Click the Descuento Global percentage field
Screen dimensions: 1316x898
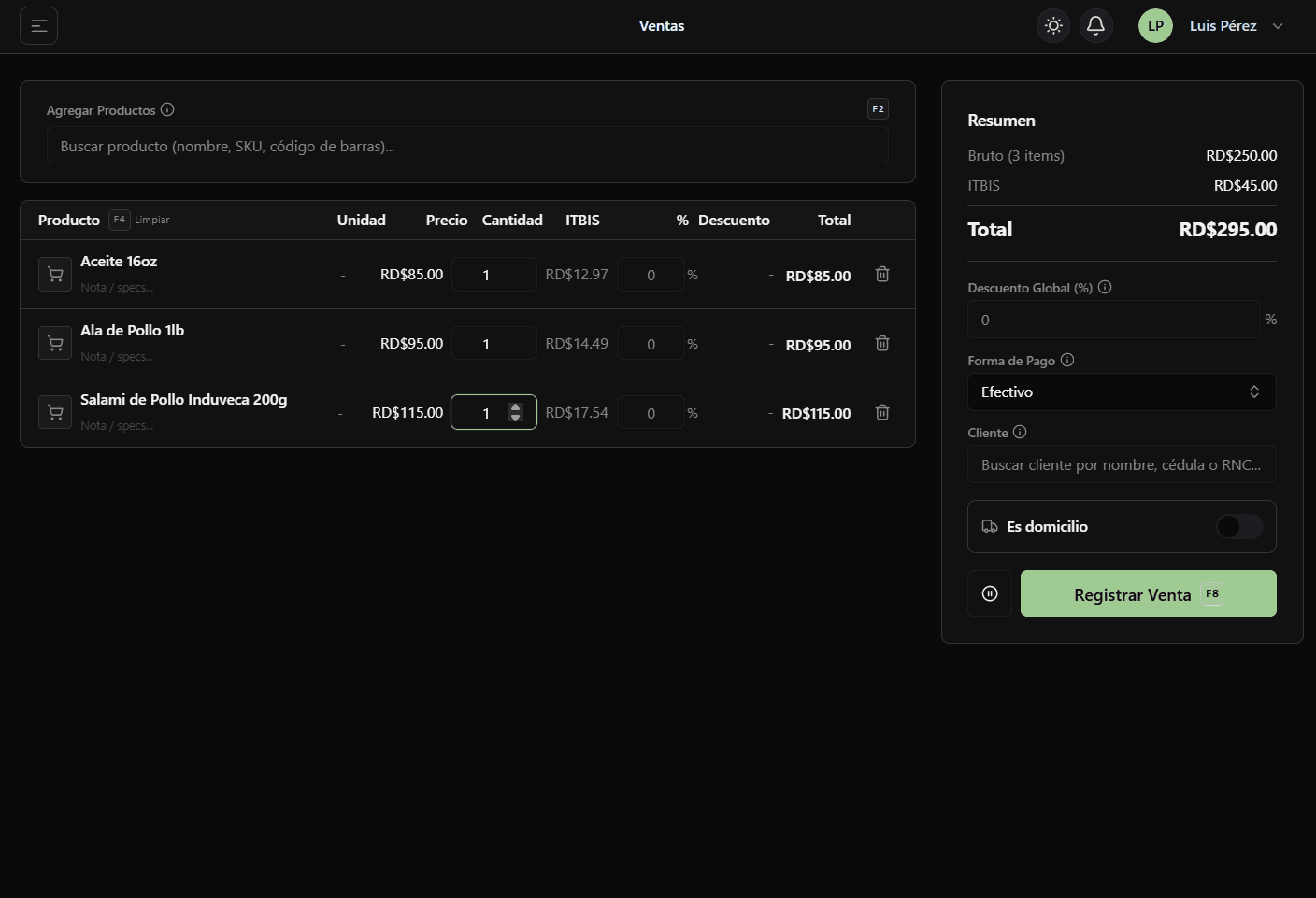tap(1113, 320)
